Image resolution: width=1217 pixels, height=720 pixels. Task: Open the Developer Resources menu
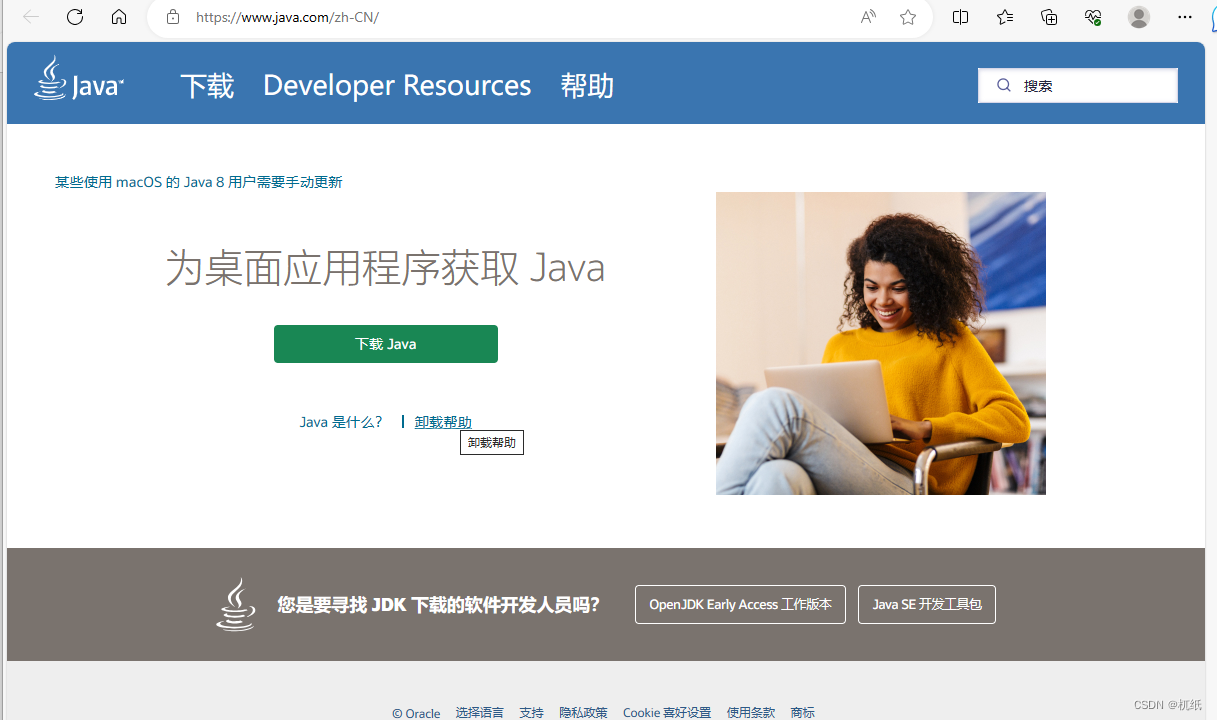[396, 87]
